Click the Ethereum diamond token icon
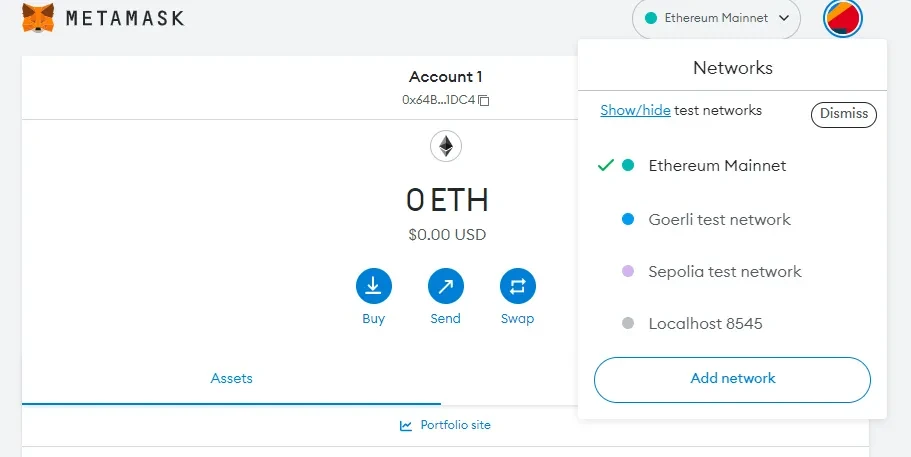Image resolution: width=911 pixels, height=457 pixels. (446, 146)
